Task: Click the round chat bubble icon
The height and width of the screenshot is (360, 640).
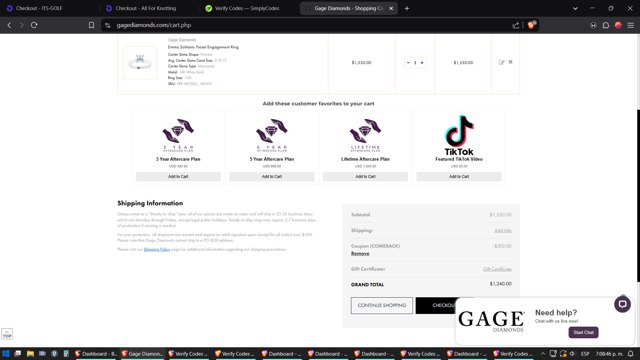Action: [622, 304]
